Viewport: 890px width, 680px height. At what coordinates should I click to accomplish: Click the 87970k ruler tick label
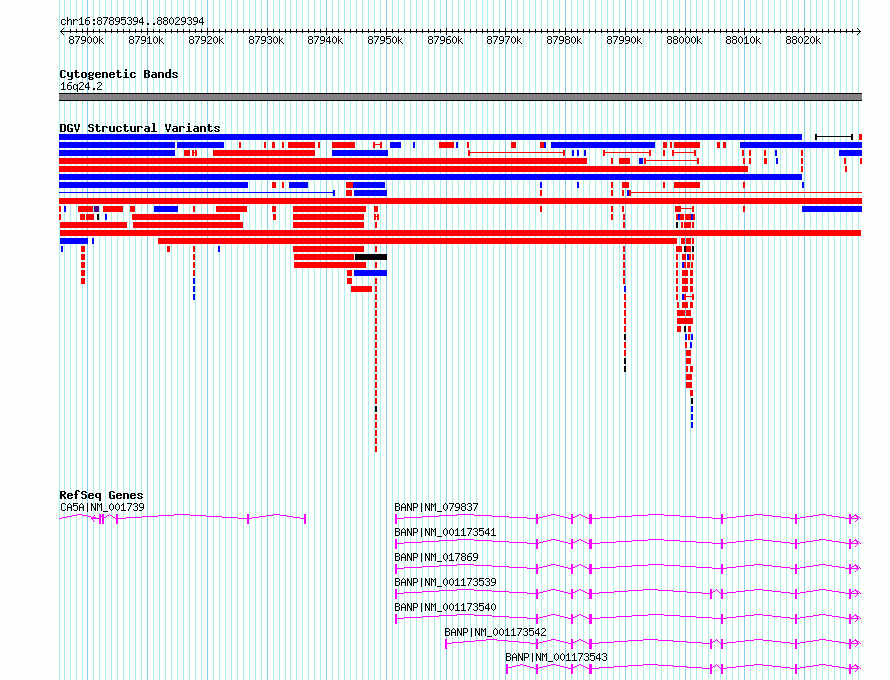point(505,40)
